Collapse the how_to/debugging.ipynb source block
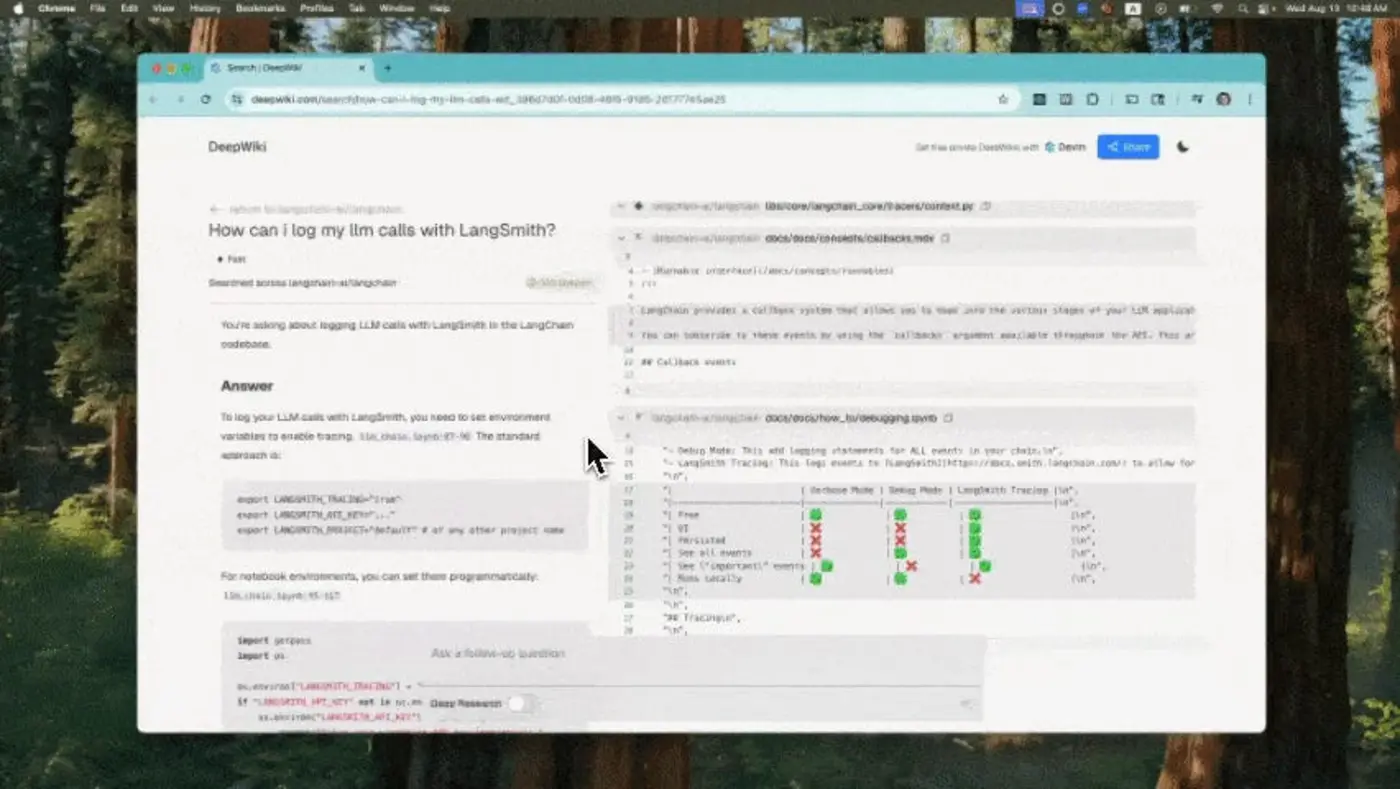Screen dimensions: 1400x789 pos(621,418)
